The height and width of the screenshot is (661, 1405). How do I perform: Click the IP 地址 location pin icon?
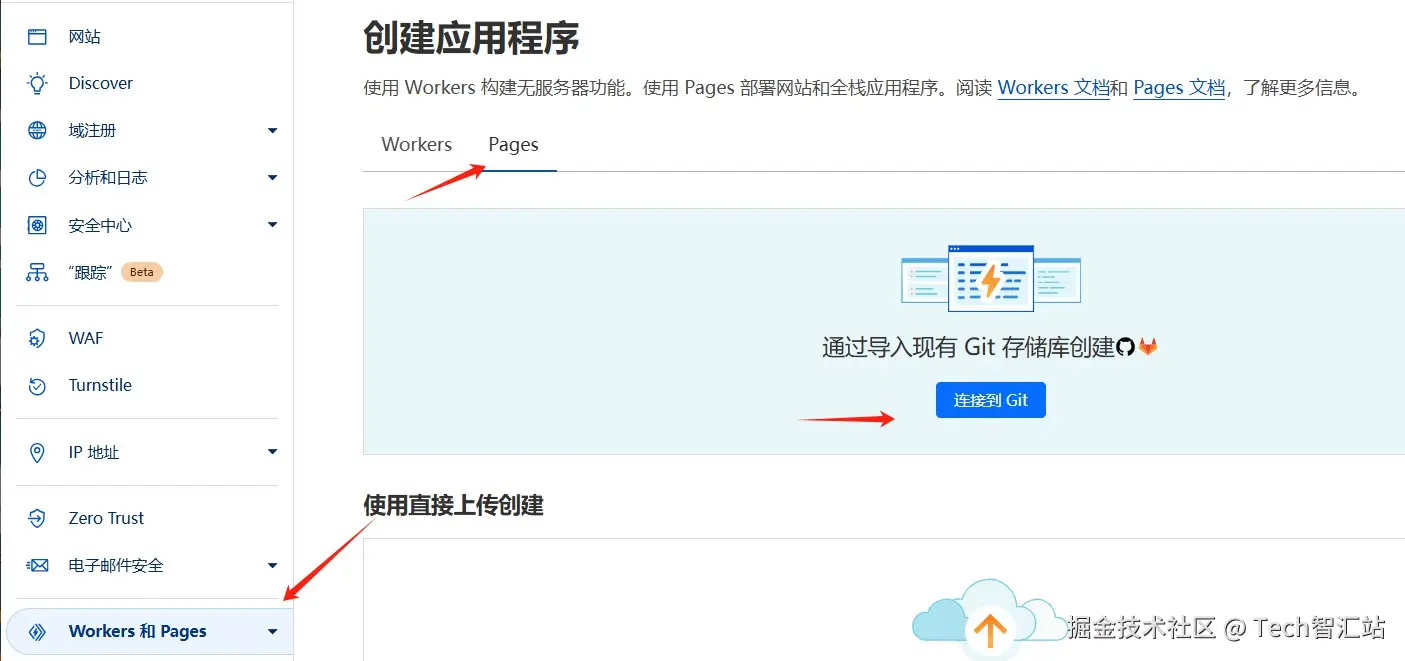coord(37,453)
